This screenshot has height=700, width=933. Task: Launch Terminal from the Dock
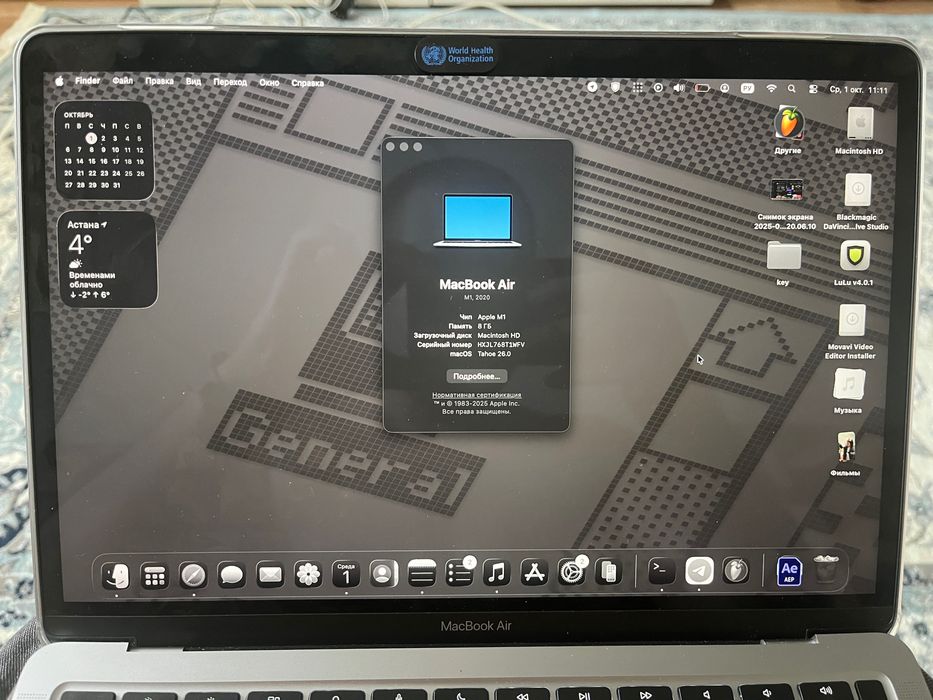click(x=661, y=570)
